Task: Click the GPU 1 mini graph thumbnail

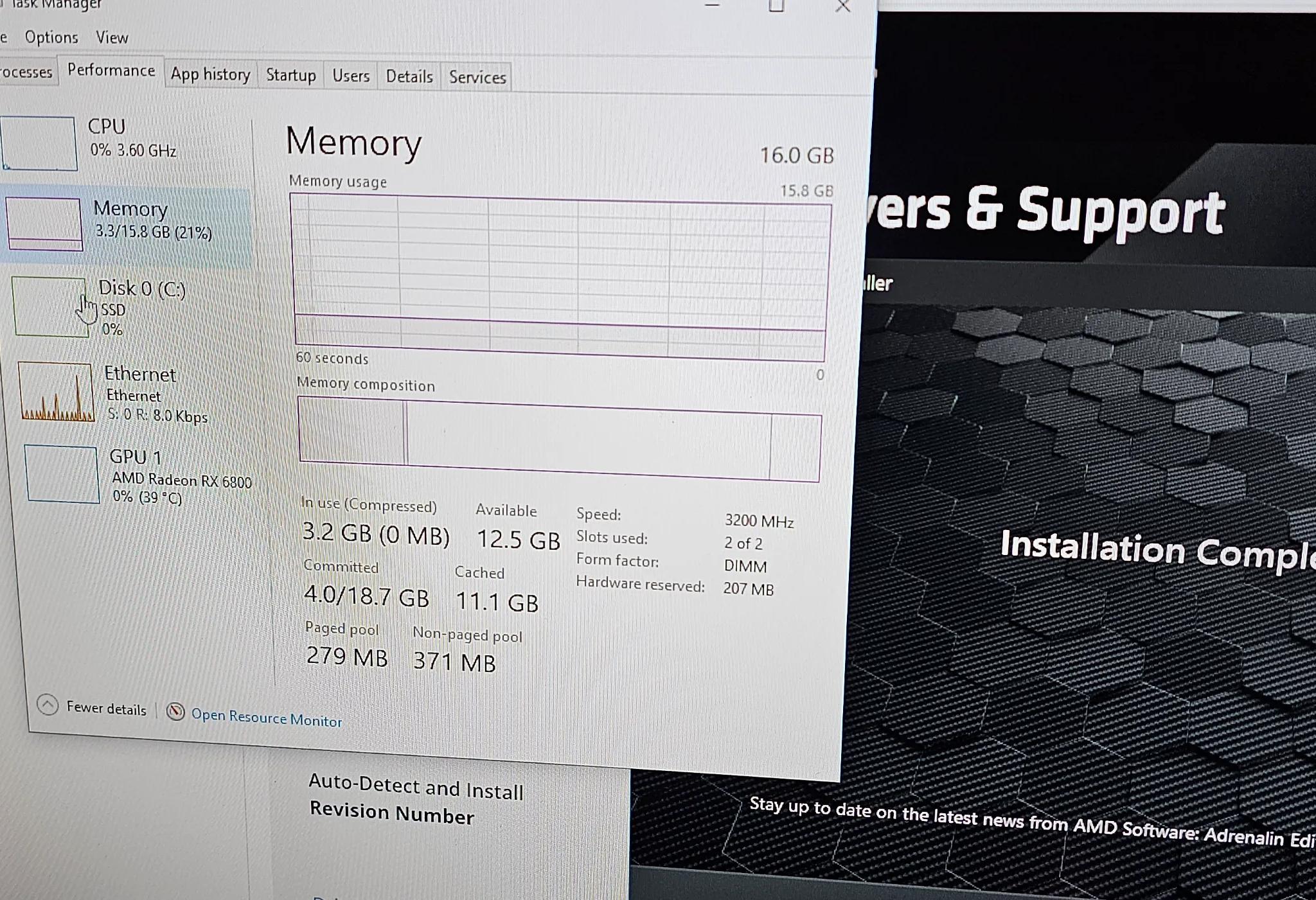Action: [x=62, y=474]
